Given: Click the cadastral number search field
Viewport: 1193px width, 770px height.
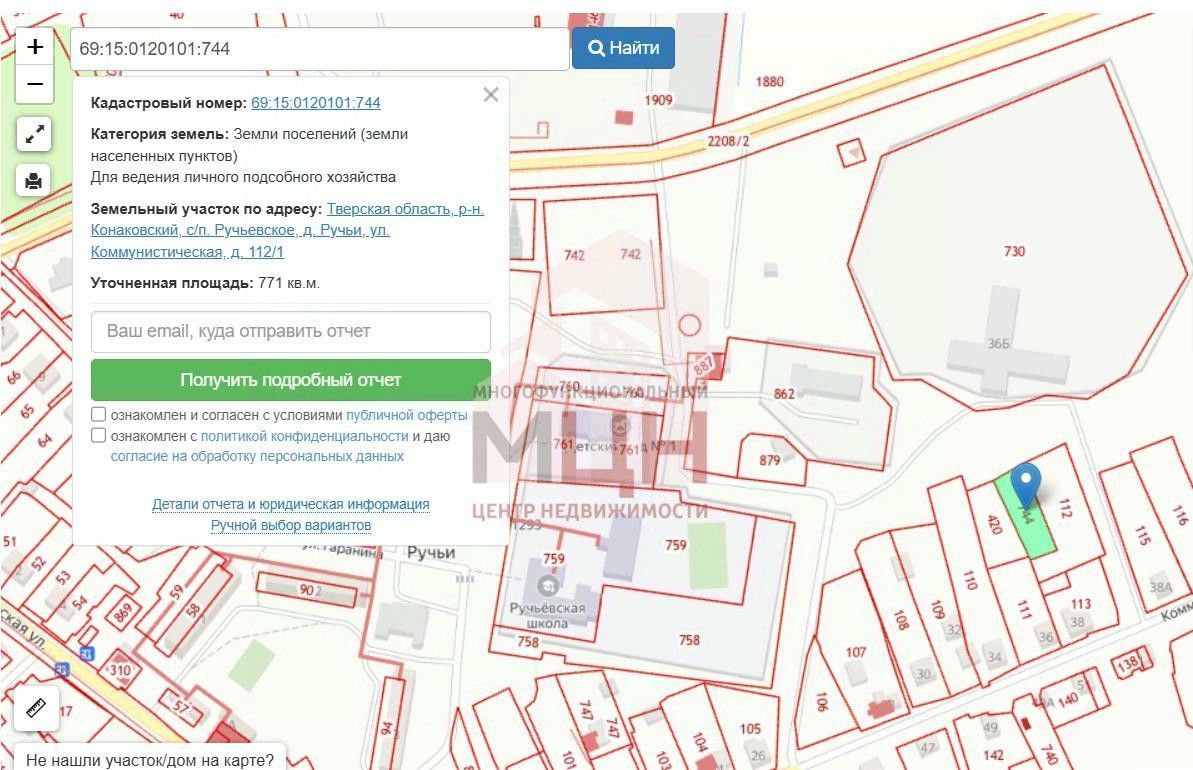Looking at the screenshot, I should [320, 49].
